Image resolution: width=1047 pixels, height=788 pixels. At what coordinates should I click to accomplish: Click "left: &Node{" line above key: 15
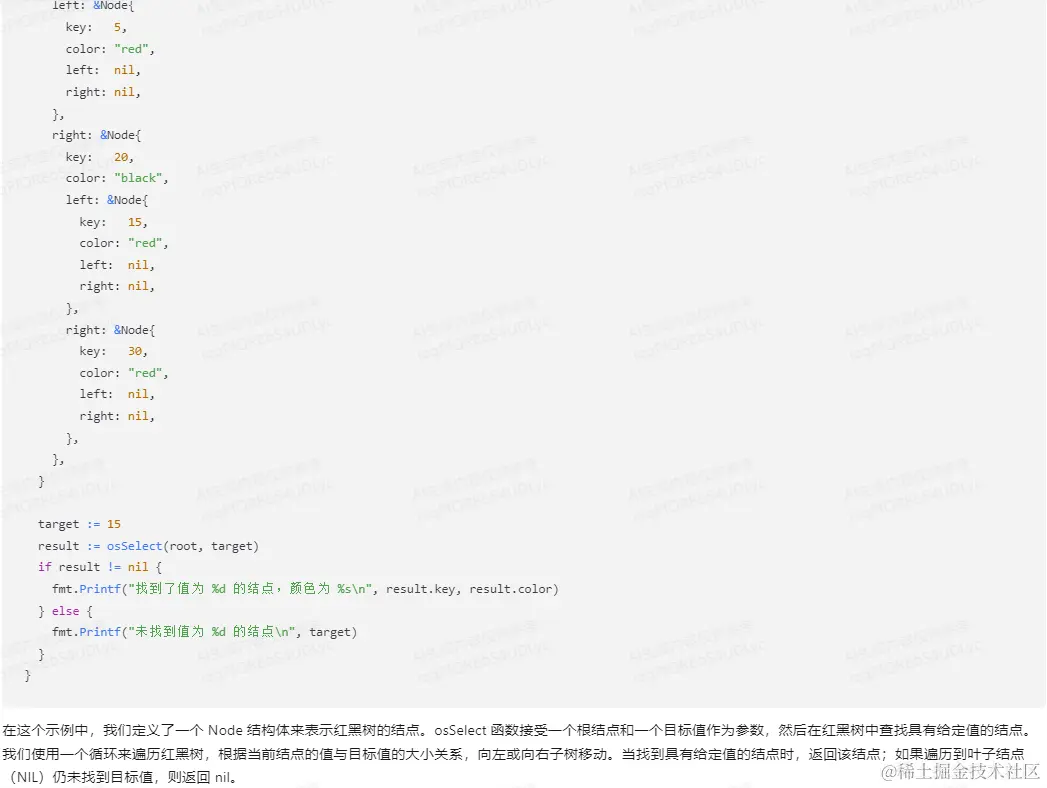107,200
